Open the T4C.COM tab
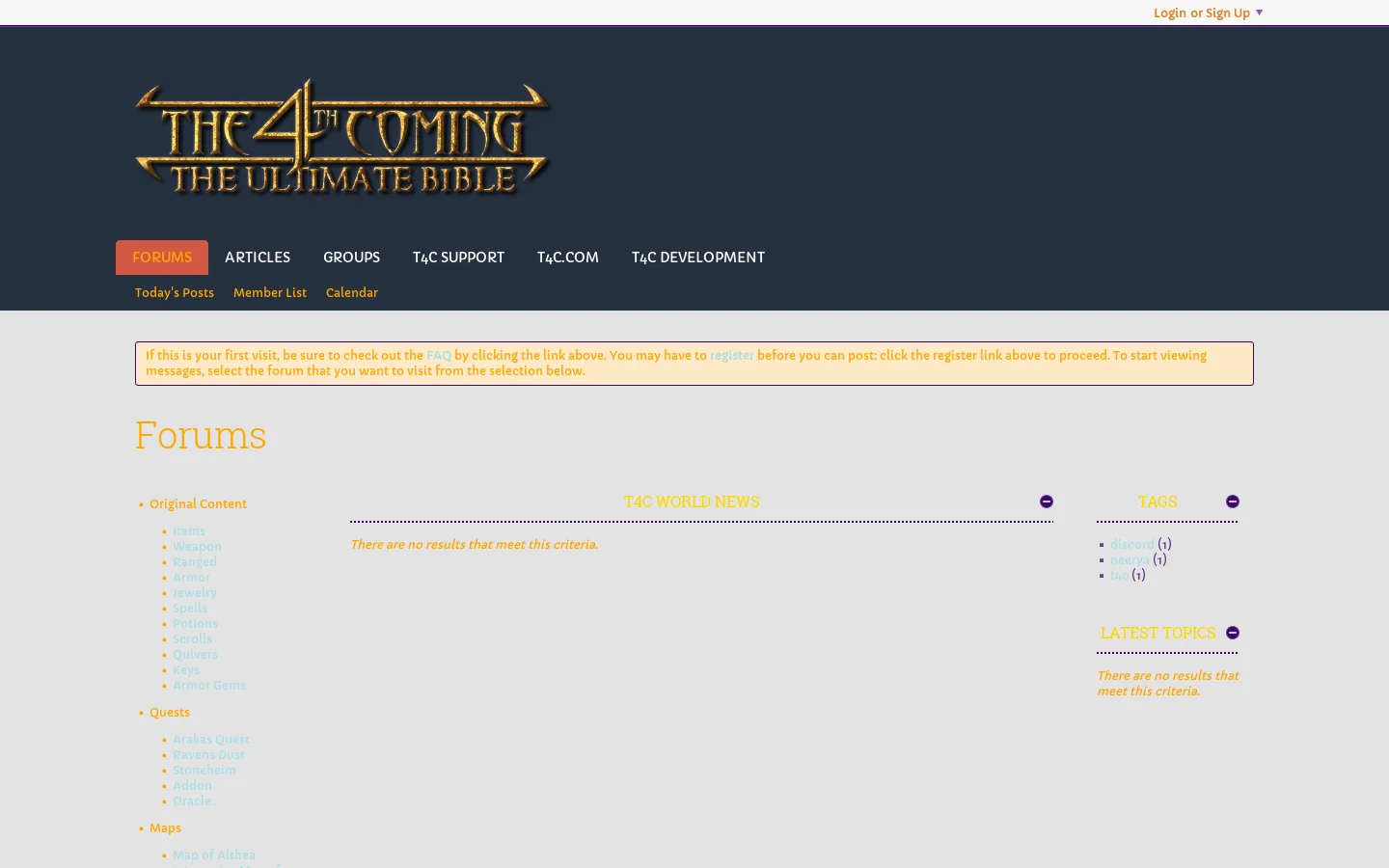 [568, 258]
